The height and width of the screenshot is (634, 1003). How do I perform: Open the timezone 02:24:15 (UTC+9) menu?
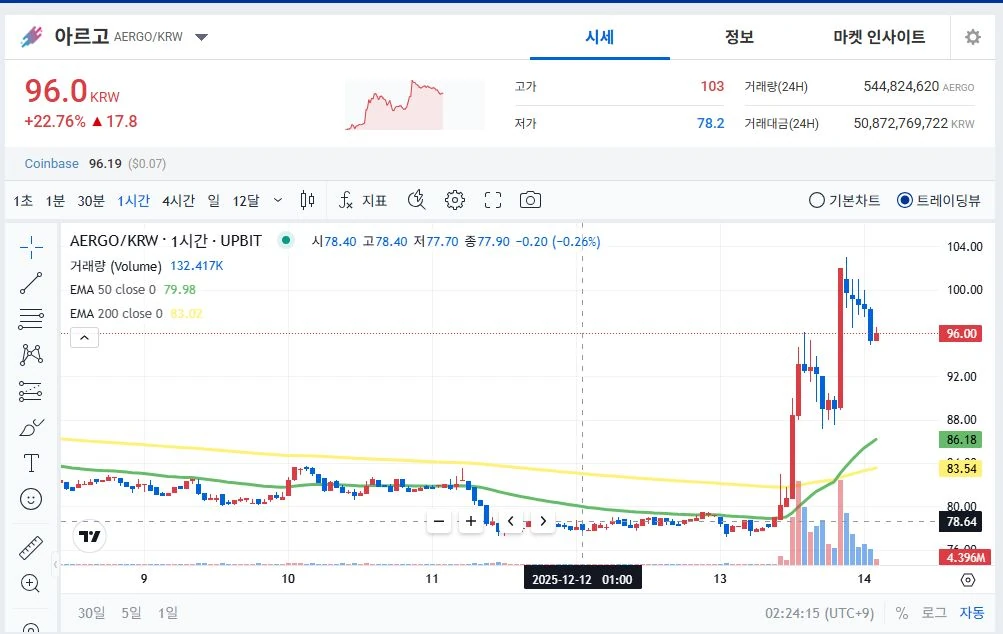pos(819,613)
